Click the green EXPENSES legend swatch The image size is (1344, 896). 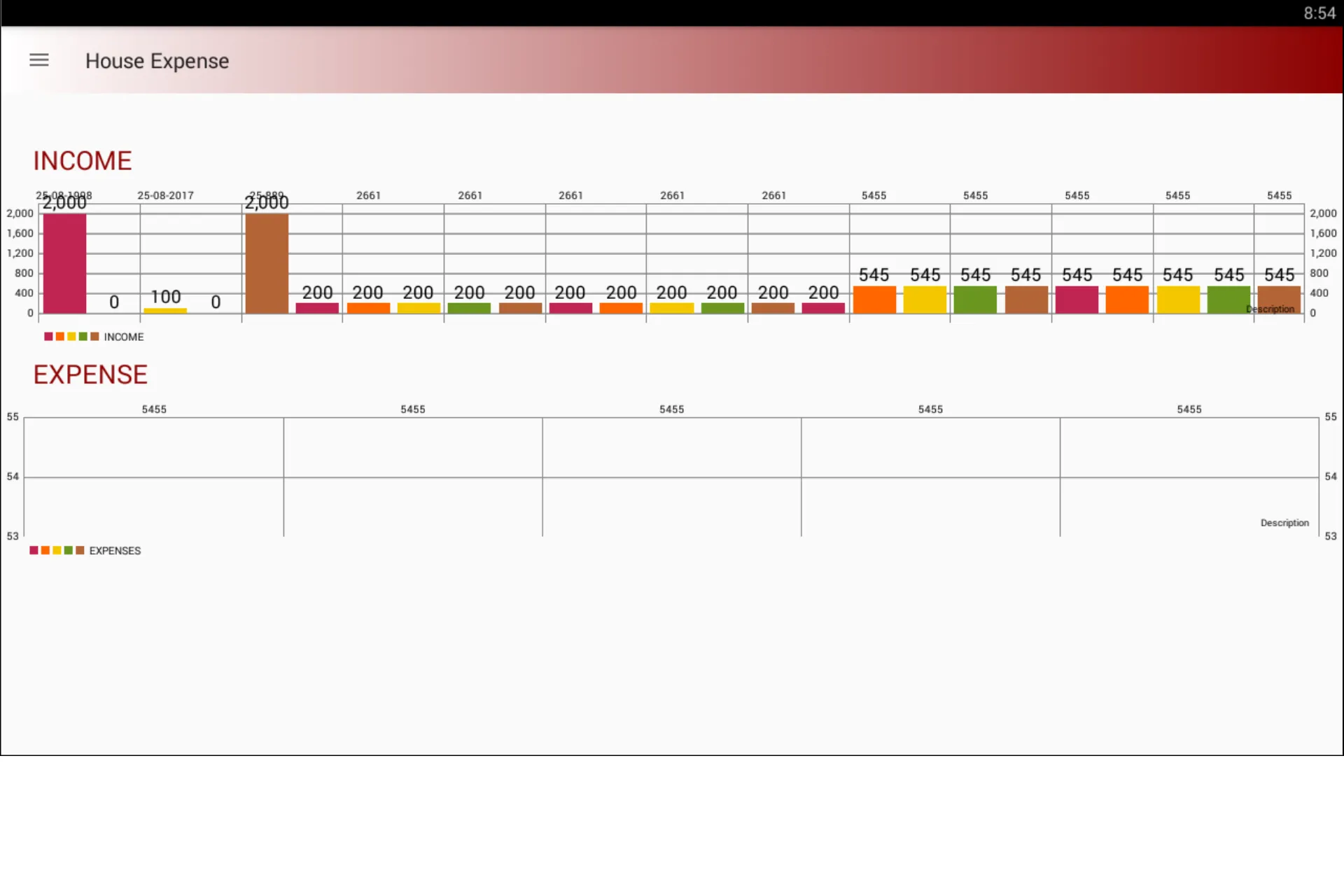(x=69, y=550)
